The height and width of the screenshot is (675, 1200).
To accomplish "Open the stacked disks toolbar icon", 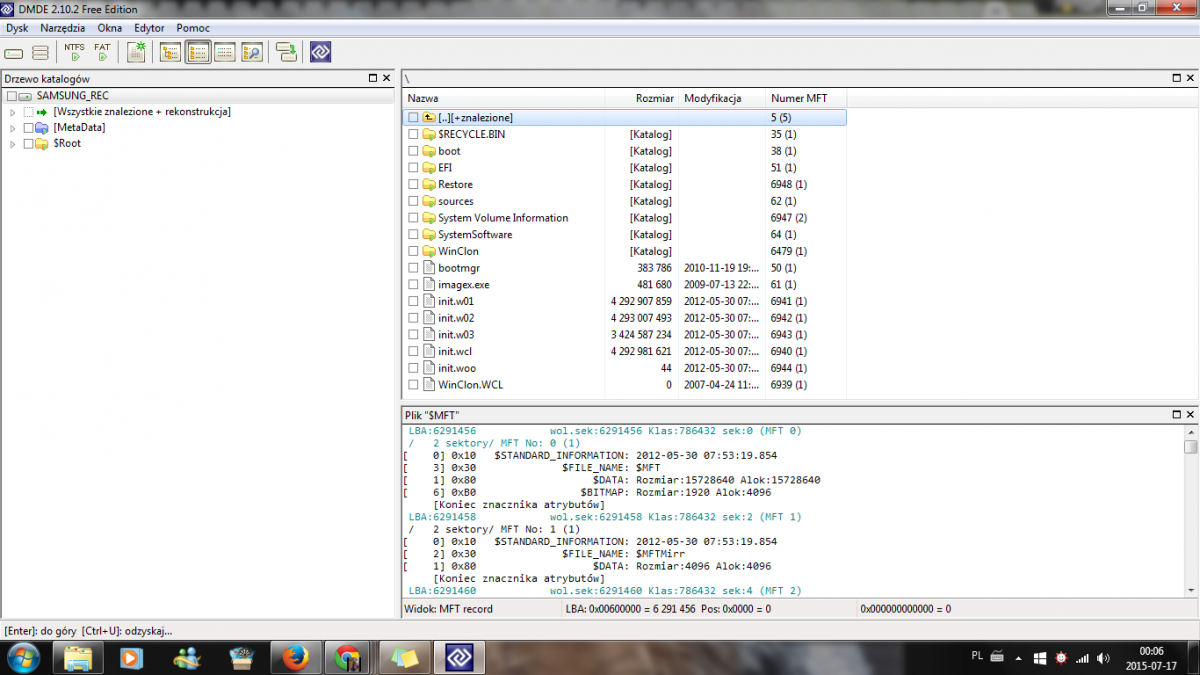I will pyautogui.click(x=40, y=52).
